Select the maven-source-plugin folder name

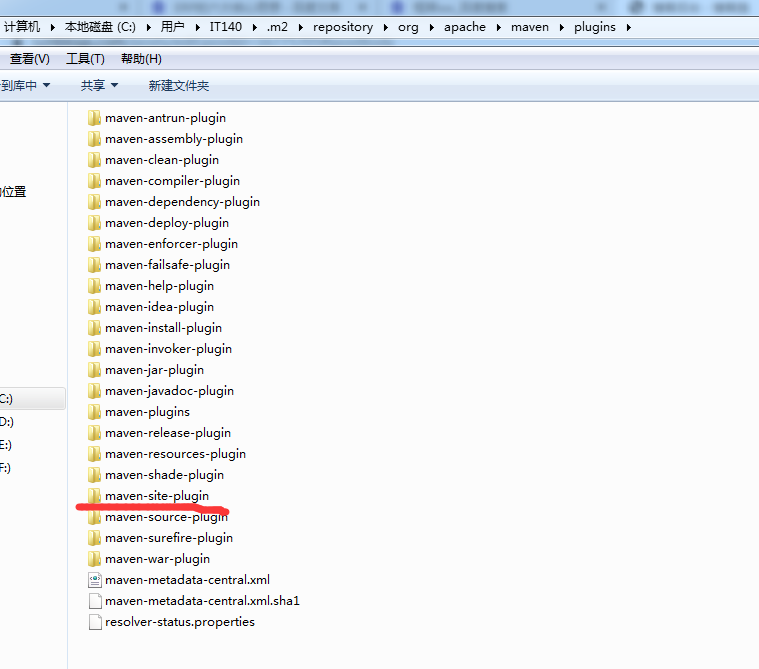coord(166,517)
